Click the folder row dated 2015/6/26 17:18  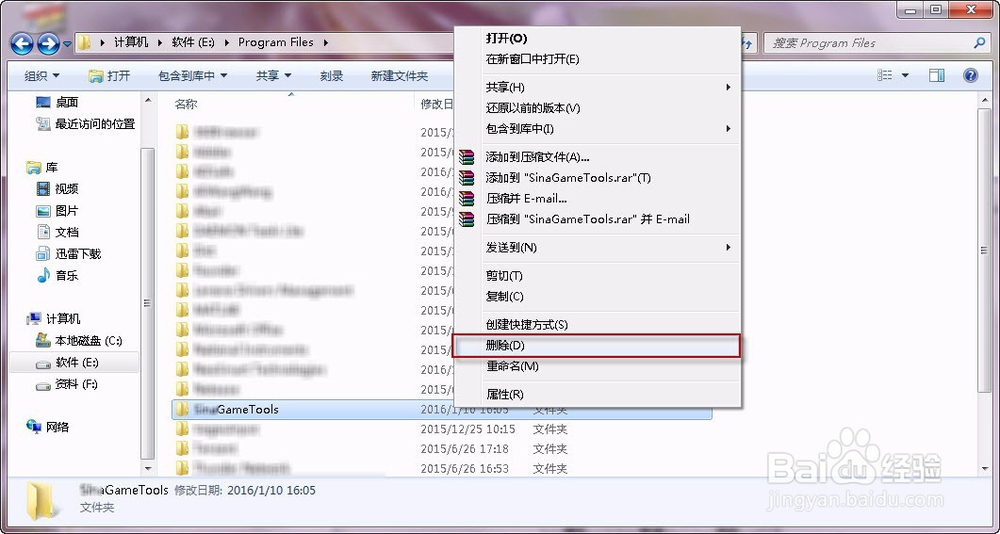(441, 449)
